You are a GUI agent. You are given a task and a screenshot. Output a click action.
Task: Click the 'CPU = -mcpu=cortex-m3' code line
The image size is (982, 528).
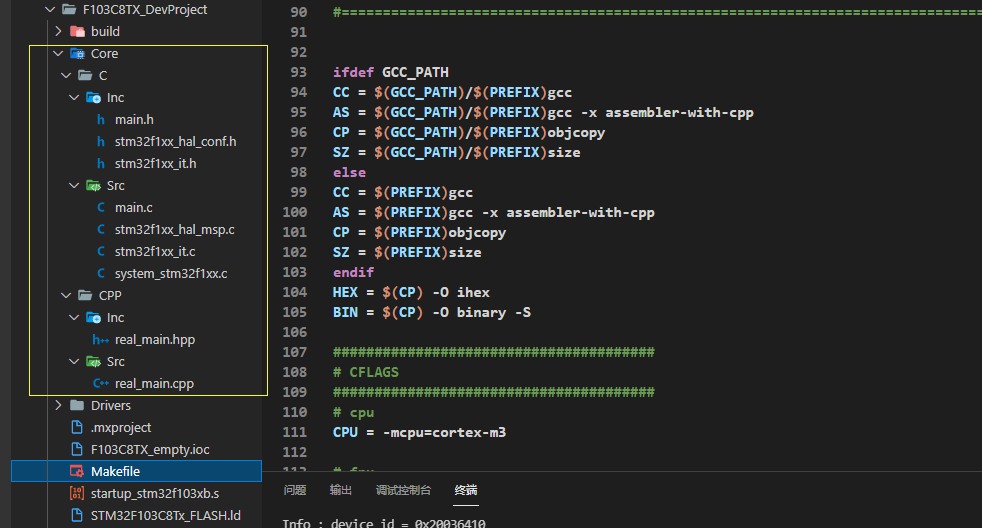coord(419,432)
